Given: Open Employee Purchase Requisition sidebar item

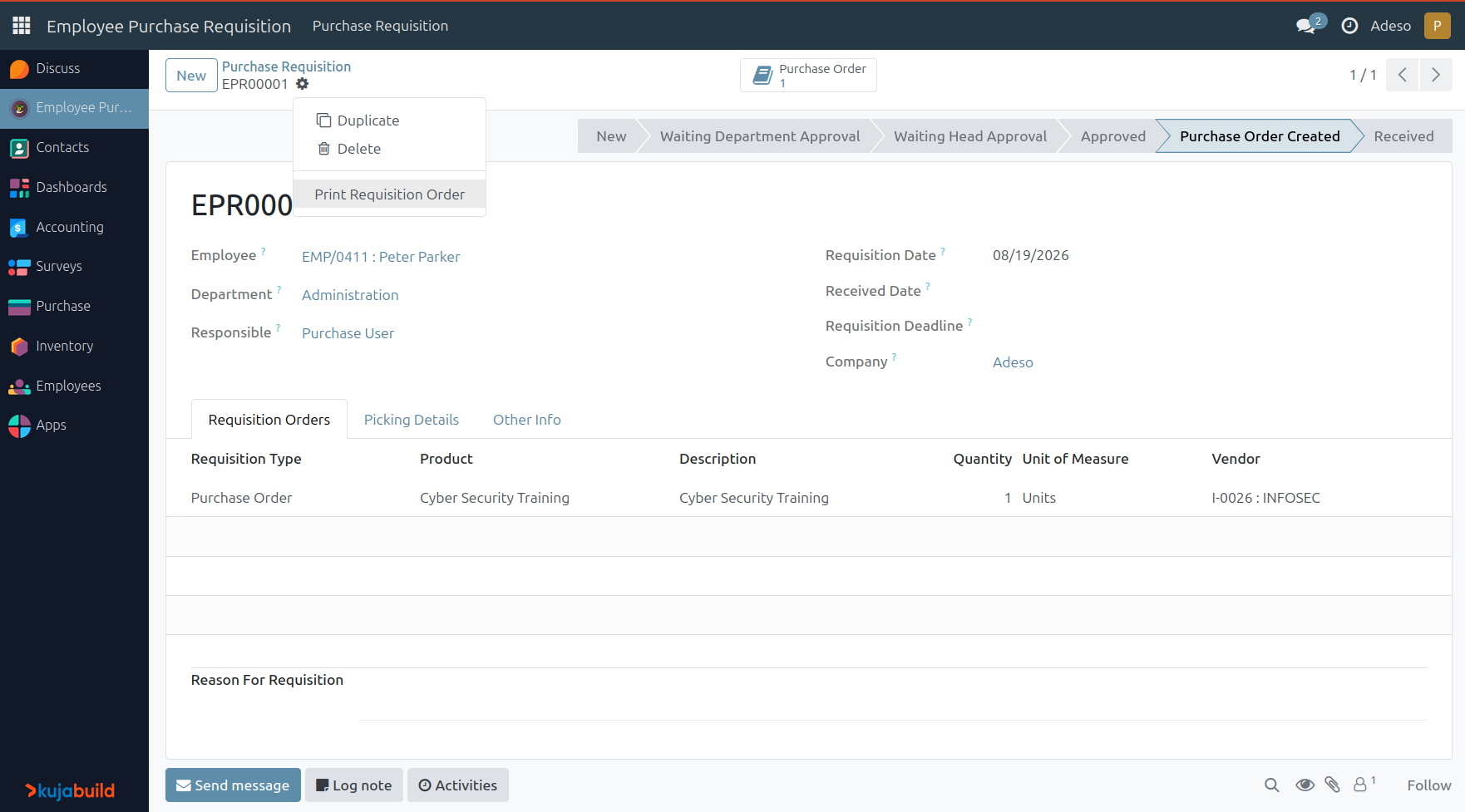Looking at the screenshot, I should pyautogui.click(x=74, y=108).
